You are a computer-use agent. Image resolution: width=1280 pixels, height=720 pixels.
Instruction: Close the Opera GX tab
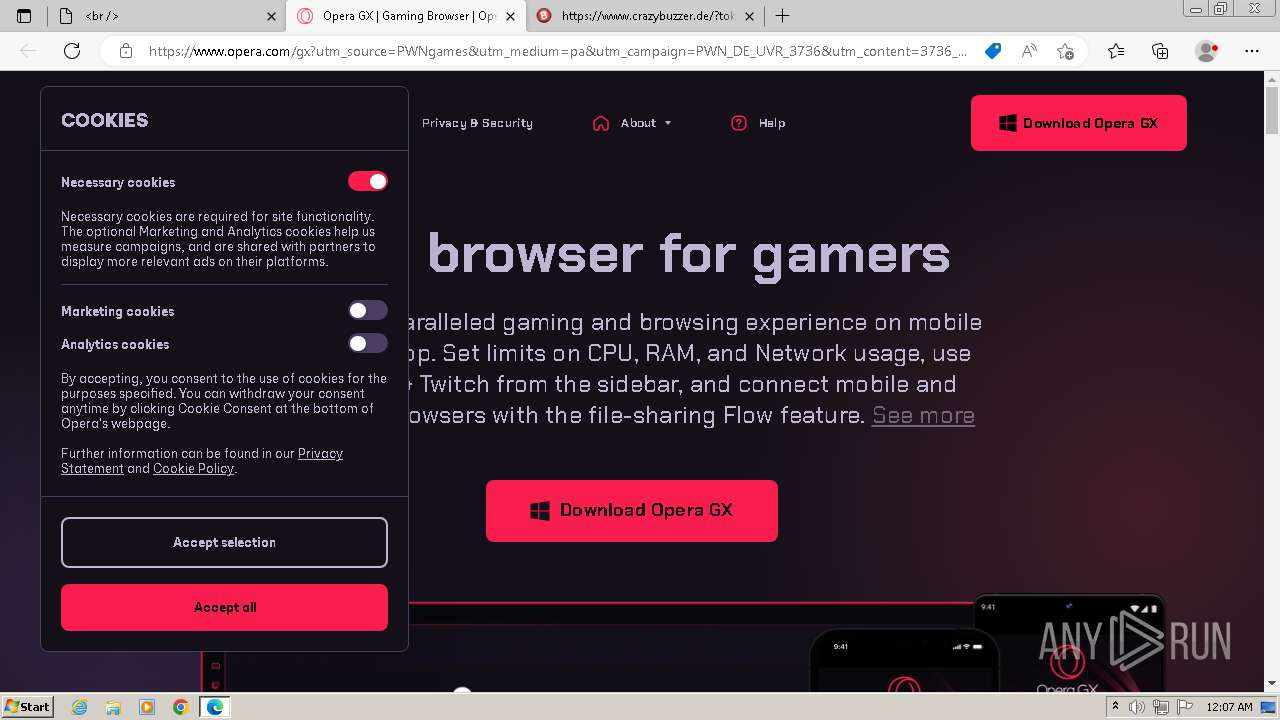coord(511,16)
